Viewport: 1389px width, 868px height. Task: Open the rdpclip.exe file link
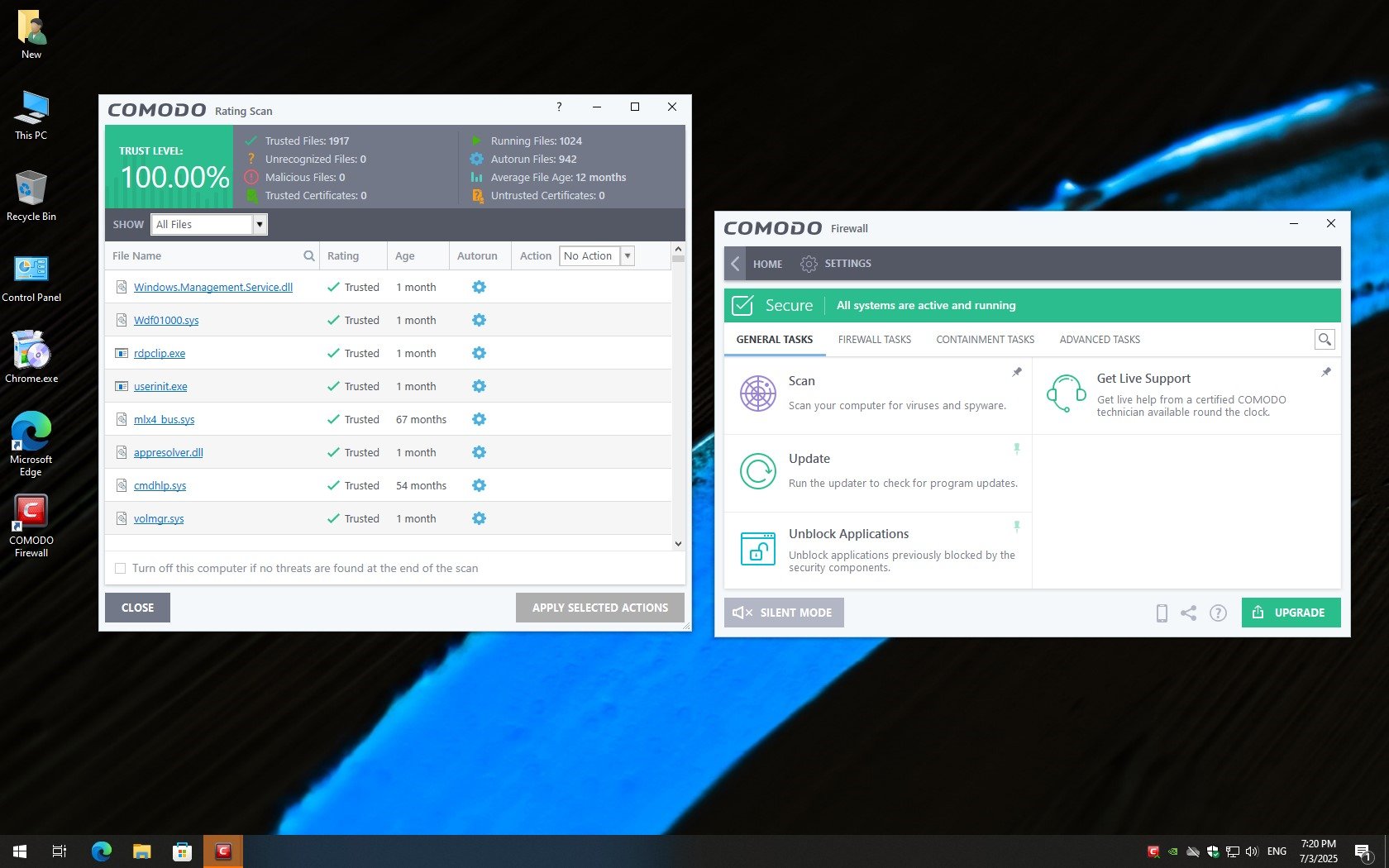coord(160,353)
